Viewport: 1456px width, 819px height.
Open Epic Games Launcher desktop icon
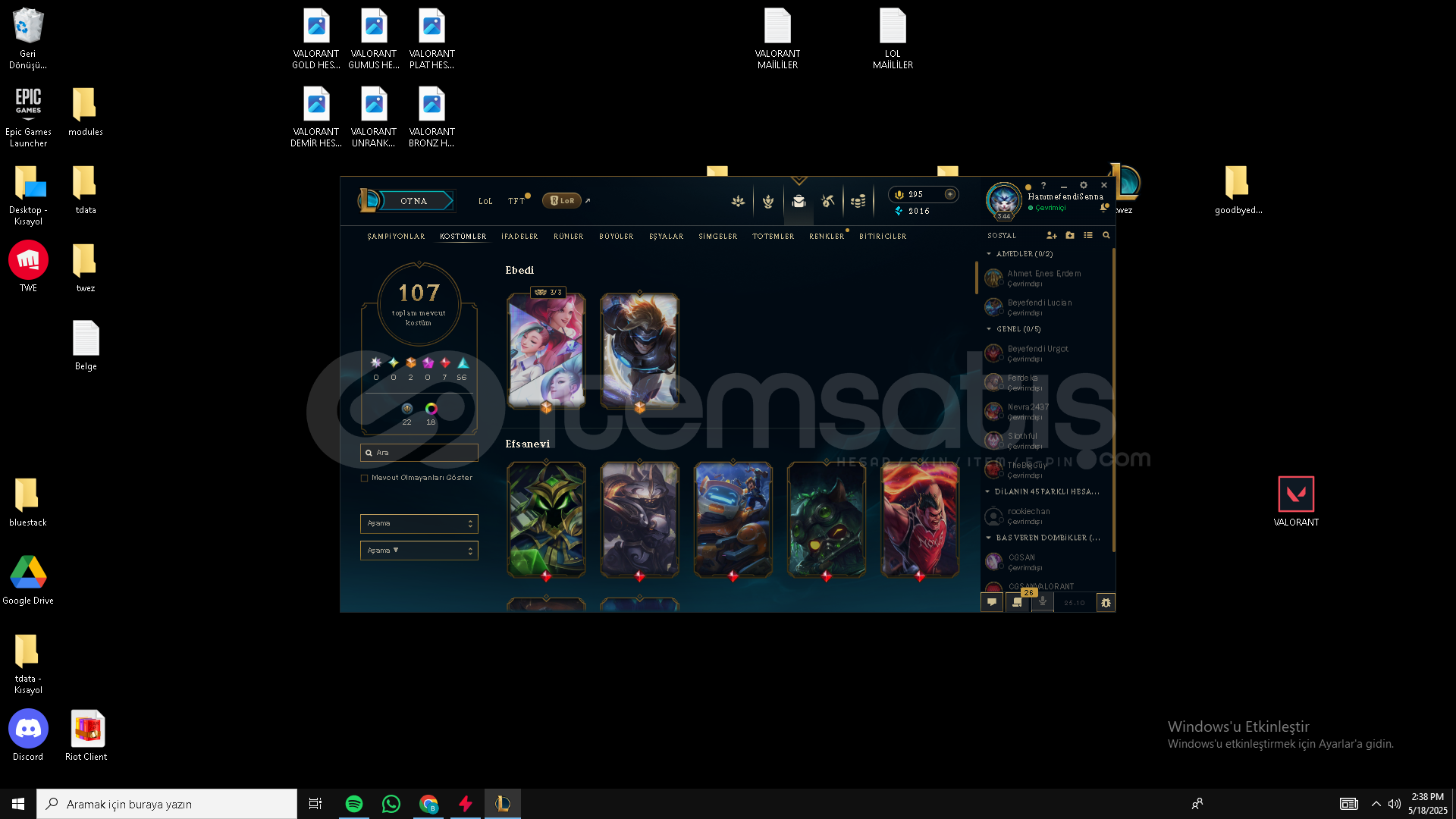(x=28, y=116)
